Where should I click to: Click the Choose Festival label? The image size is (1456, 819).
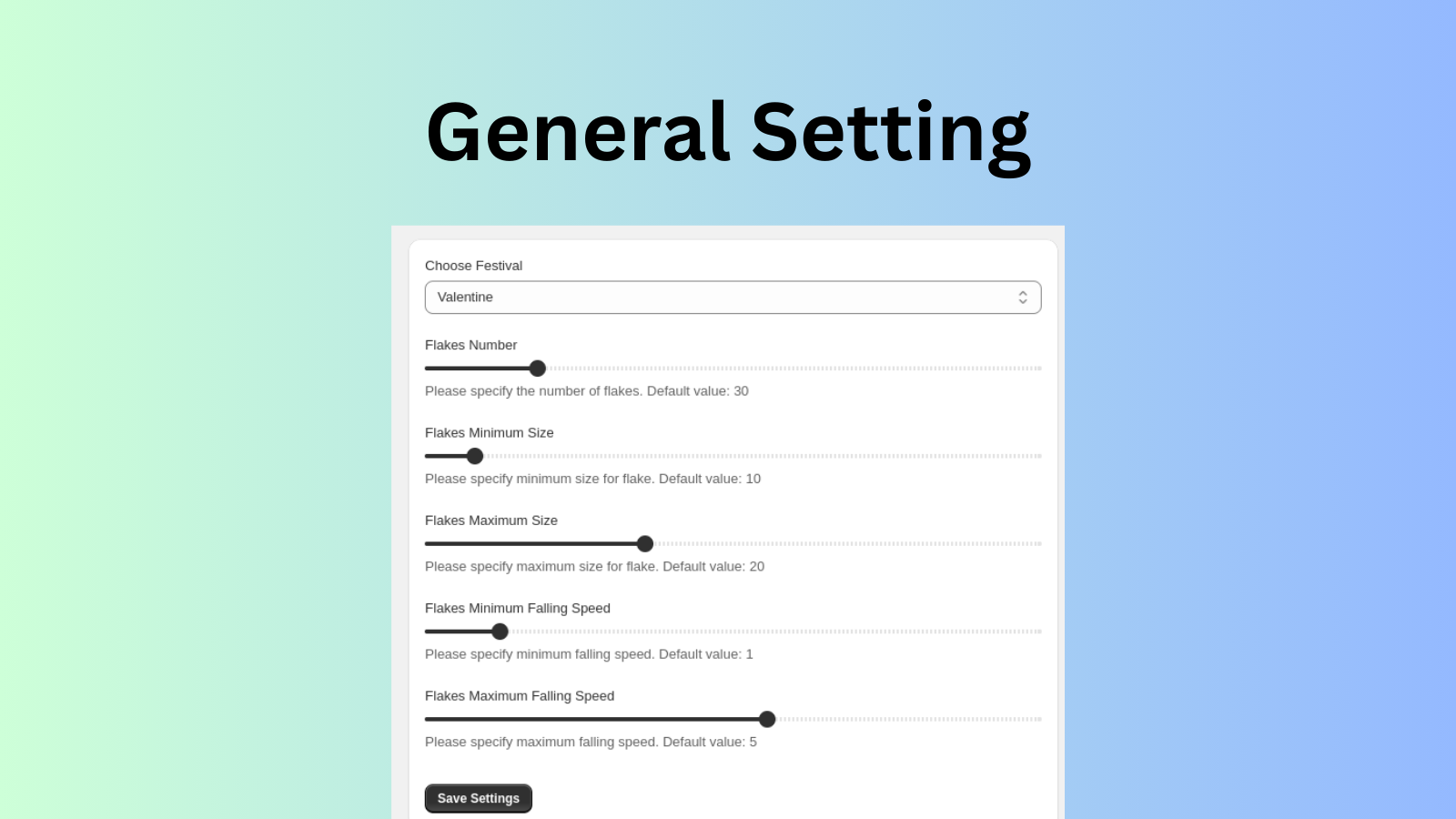473,266
